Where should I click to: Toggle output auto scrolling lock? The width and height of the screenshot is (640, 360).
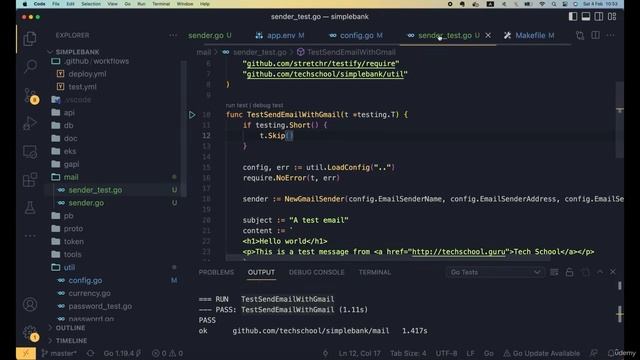pos(569,272)
